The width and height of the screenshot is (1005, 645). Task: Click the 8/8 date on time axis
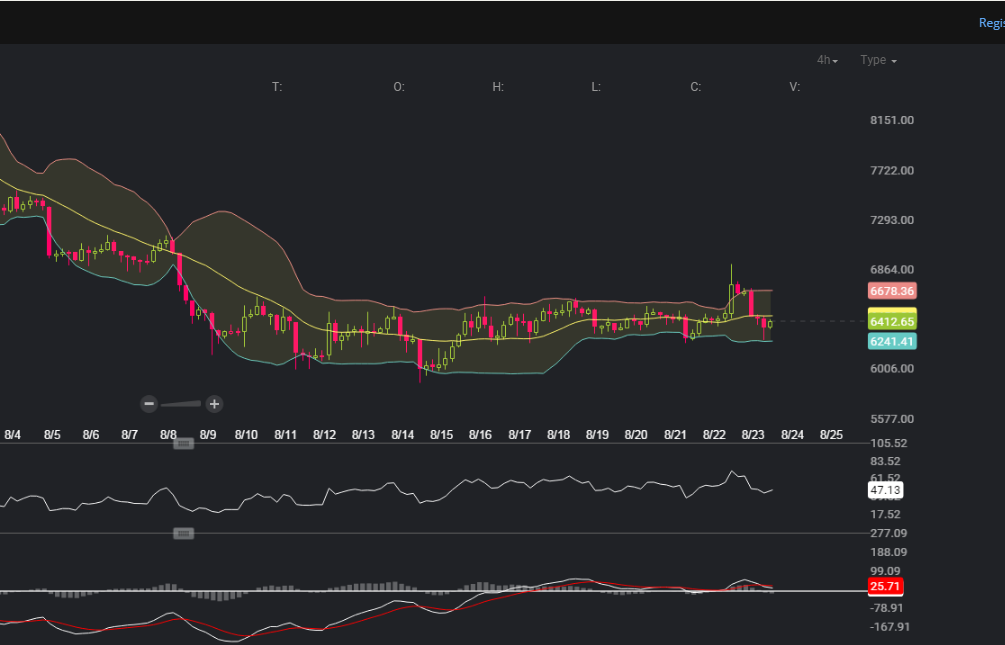[x=168, y=435]
